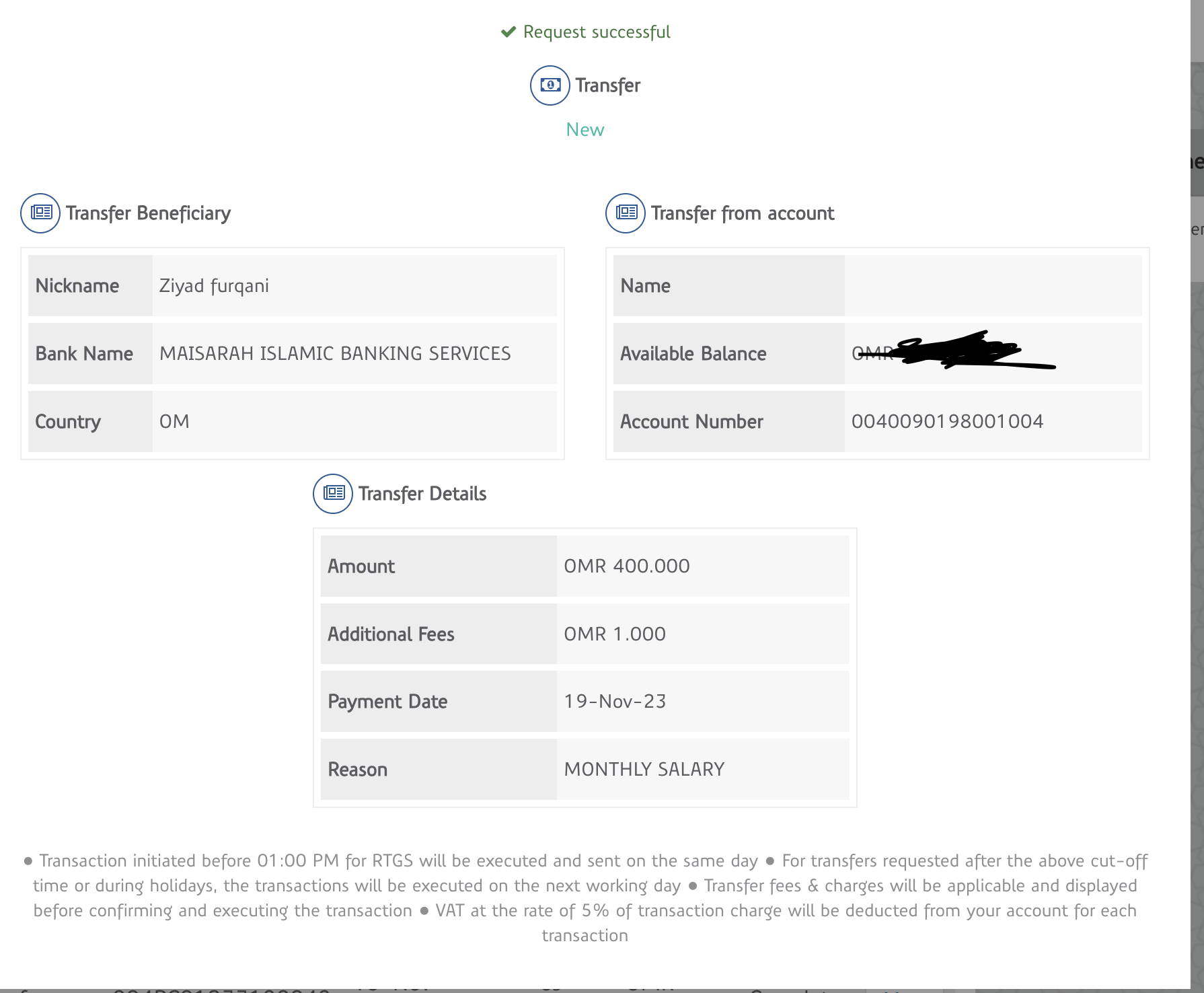Screen dimensions: 1204x993
Task: Click the New transfer link
Action: 585,130
